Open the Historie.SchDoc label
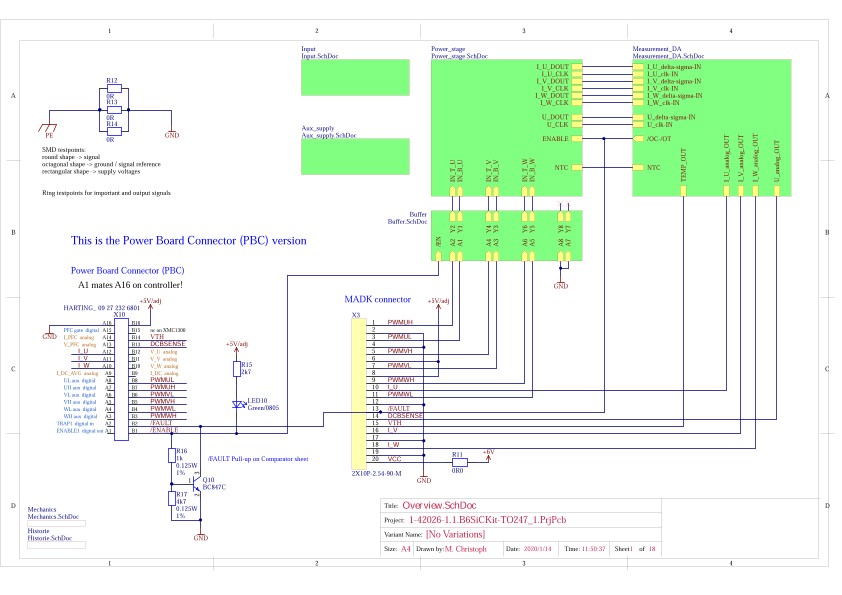Screen dimensions: 842x595 click(x=52, y=538)
